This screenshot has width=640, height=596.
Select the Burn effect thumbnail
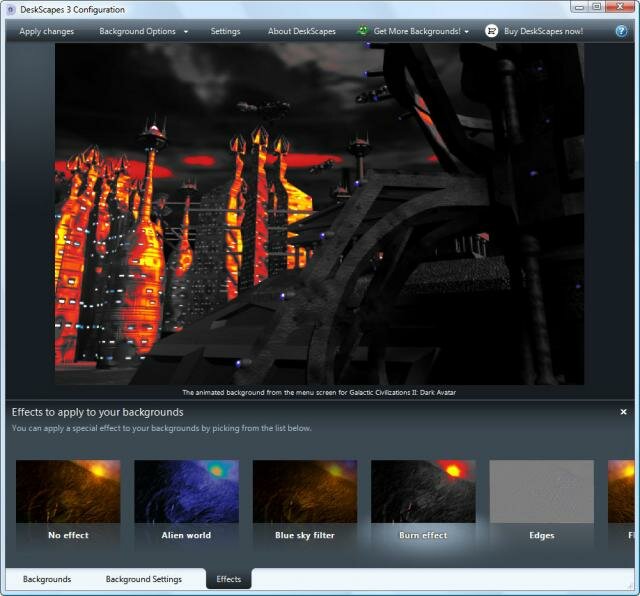[x=423, y=491]
